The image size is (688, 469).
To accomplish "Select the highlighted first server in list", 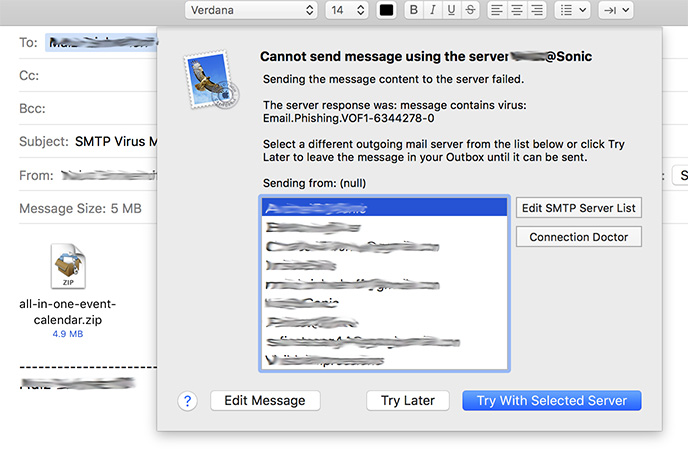I will click(x=384, y=207).
